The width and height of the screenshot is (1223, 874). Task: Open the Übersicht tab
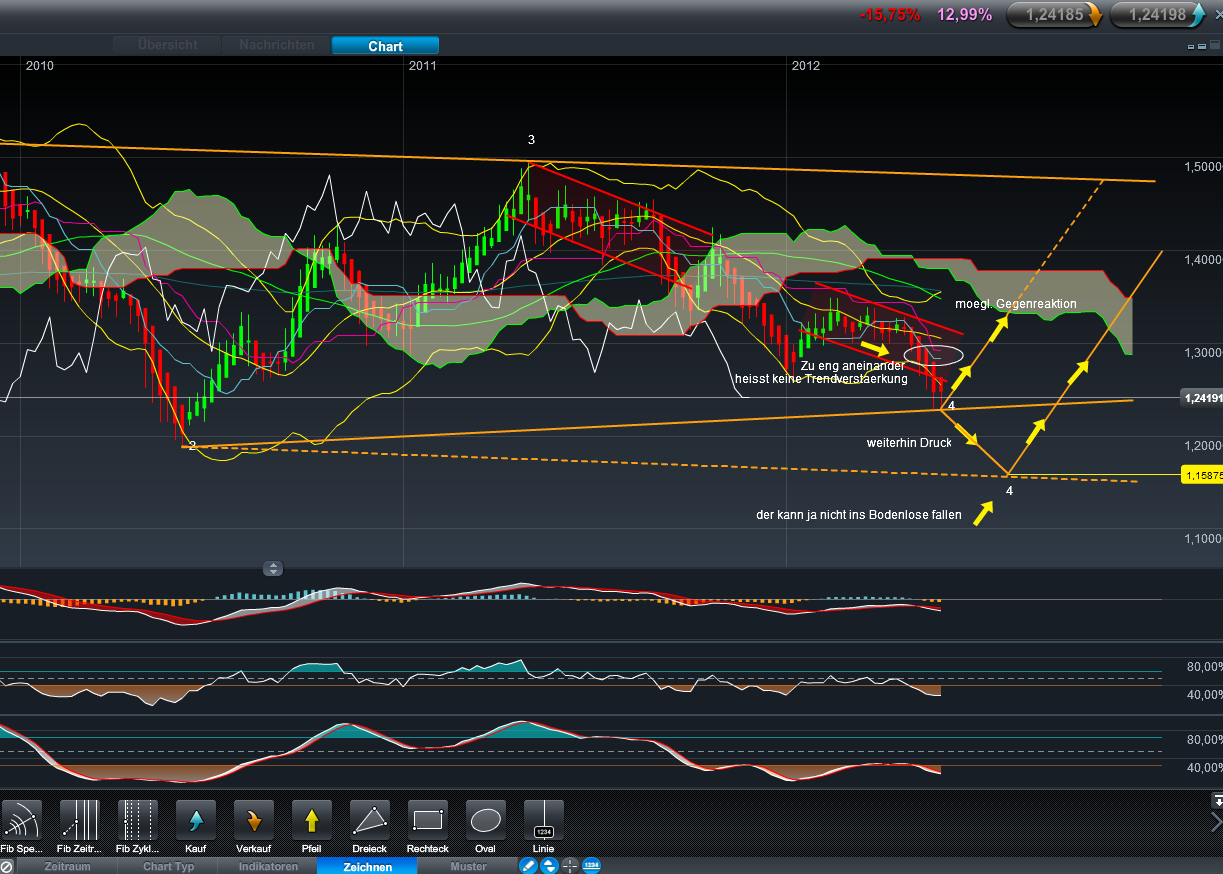point(168,45)
